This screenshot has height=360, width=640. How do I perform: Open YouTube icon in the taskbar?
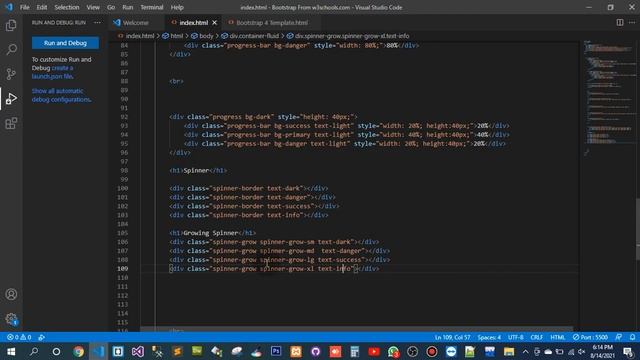(373, 351)
